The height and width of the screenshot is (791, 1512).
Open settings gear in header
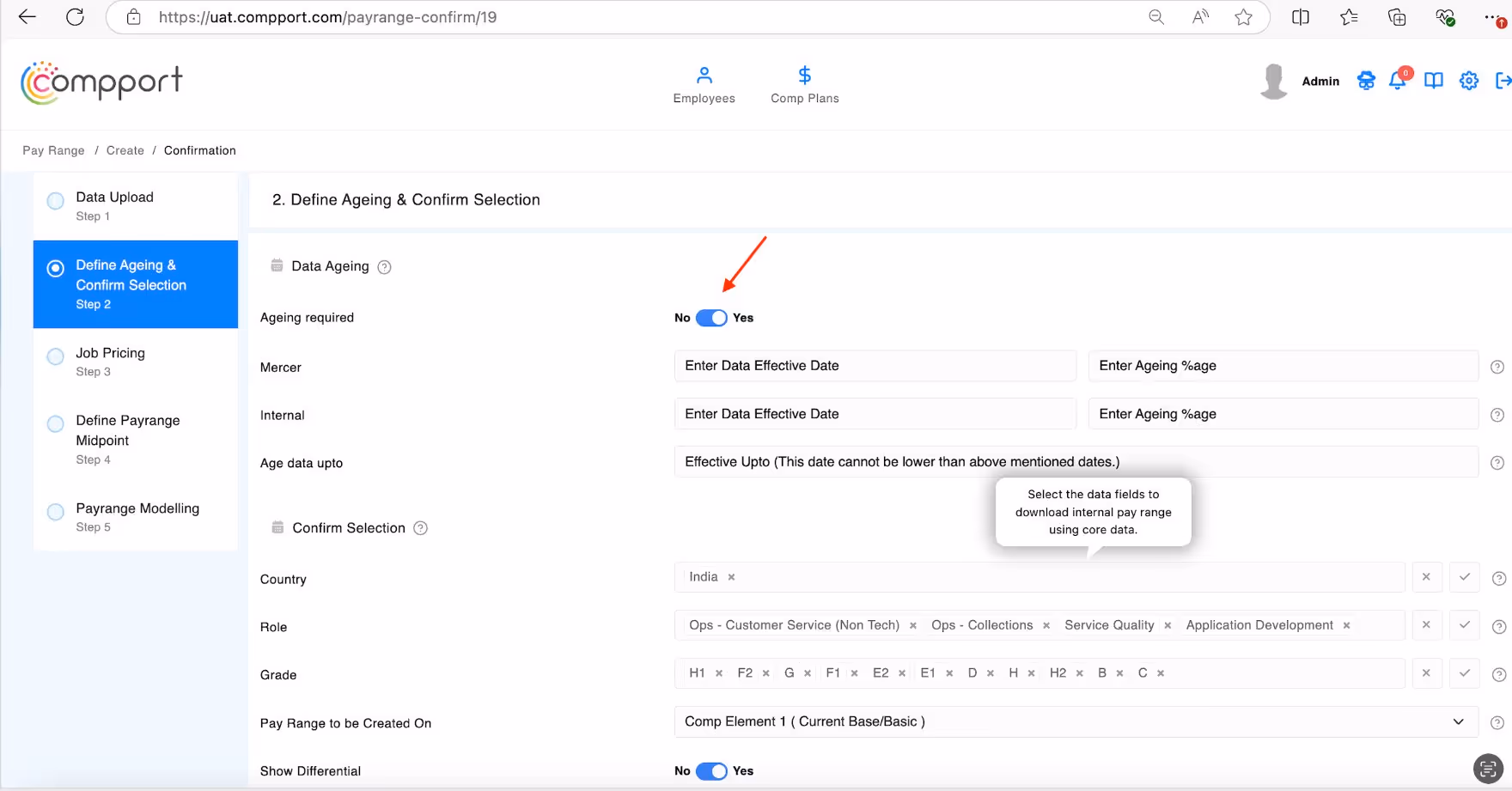point(1469,81)
